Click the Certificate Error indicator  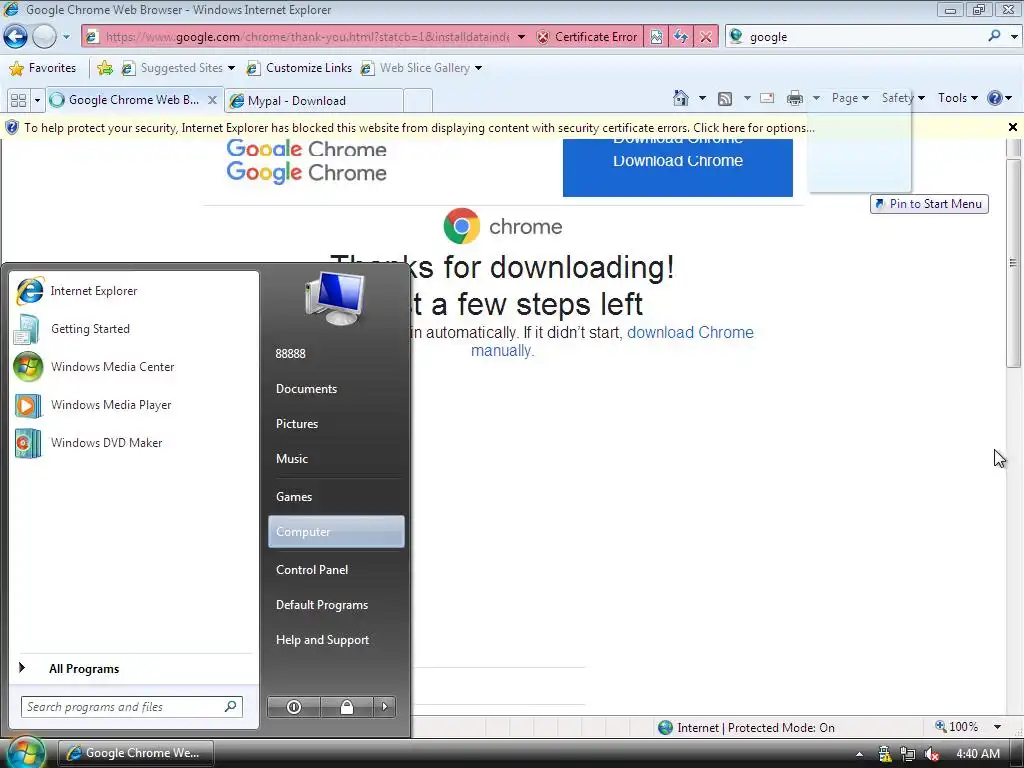click(587, 37)
